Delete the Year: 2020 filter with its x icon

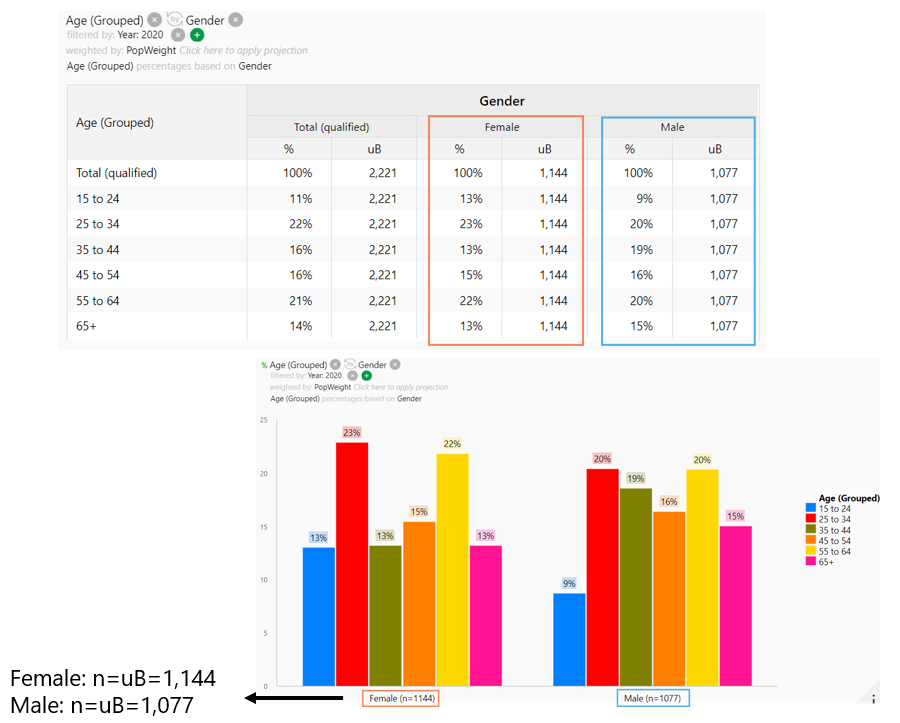pos(178,34)
